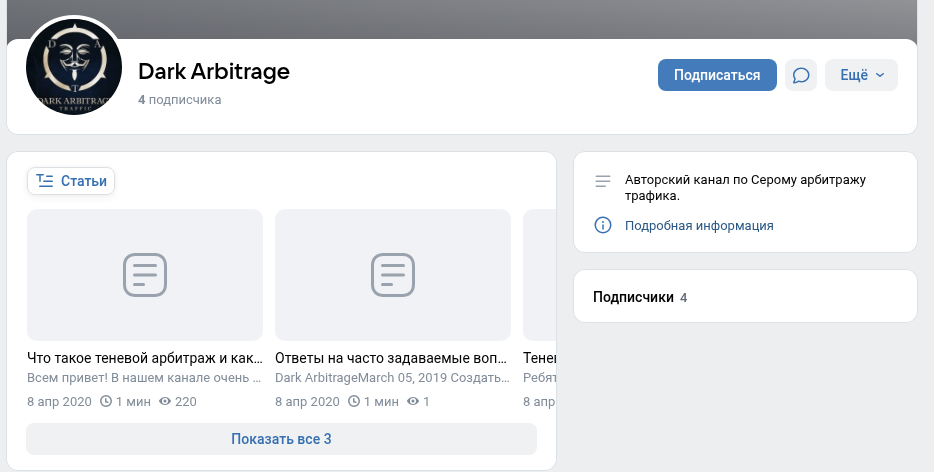Expand the Ещё dropdown menu
This screenshot has height=472, width=934.
click(860, 75)
